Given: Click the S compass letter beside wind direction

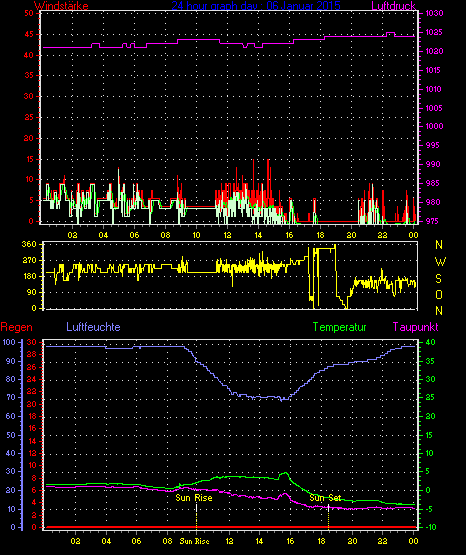Looking at the screenshot, I should (x=438, y=279).
